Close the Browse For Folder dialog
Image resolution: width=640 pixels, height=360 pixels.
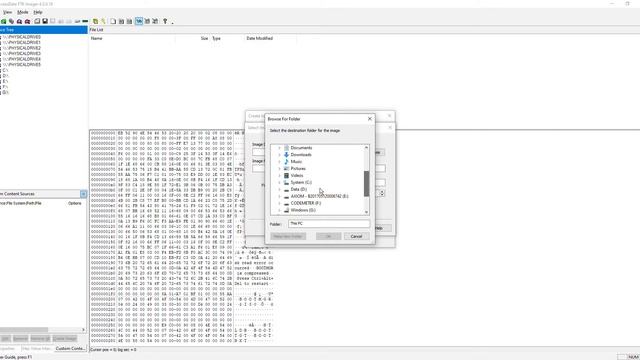coord(370,119)
